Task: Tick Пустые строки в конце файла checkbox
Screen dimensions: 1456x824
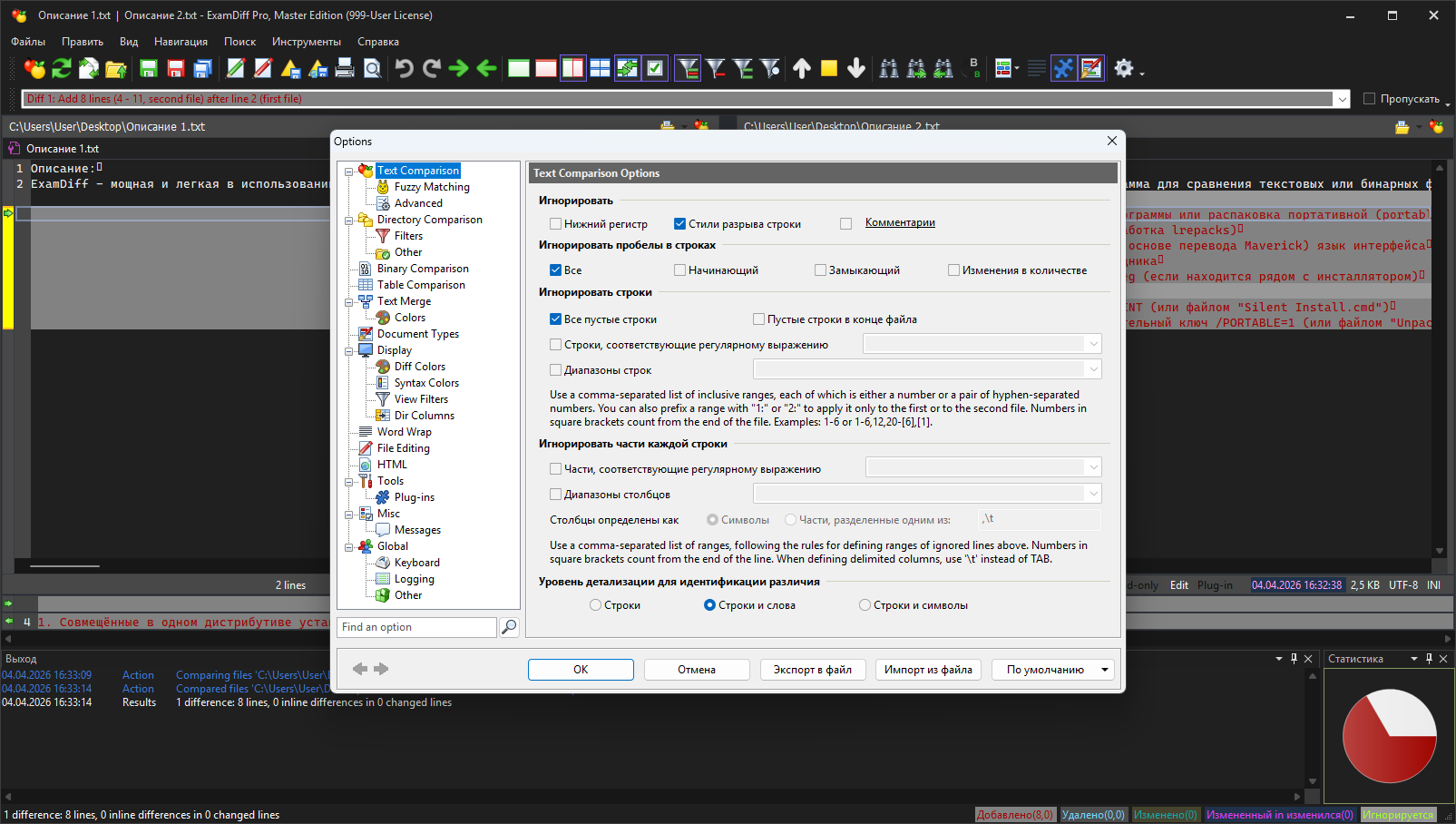Action: pos(758,319)
